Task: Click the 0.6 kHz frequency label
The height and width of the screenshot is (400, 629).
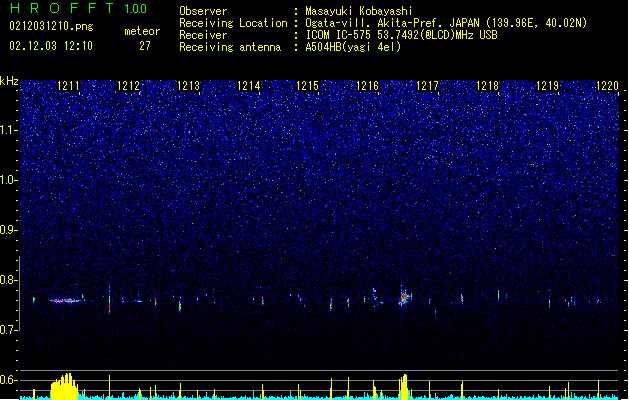Action: 9,380
